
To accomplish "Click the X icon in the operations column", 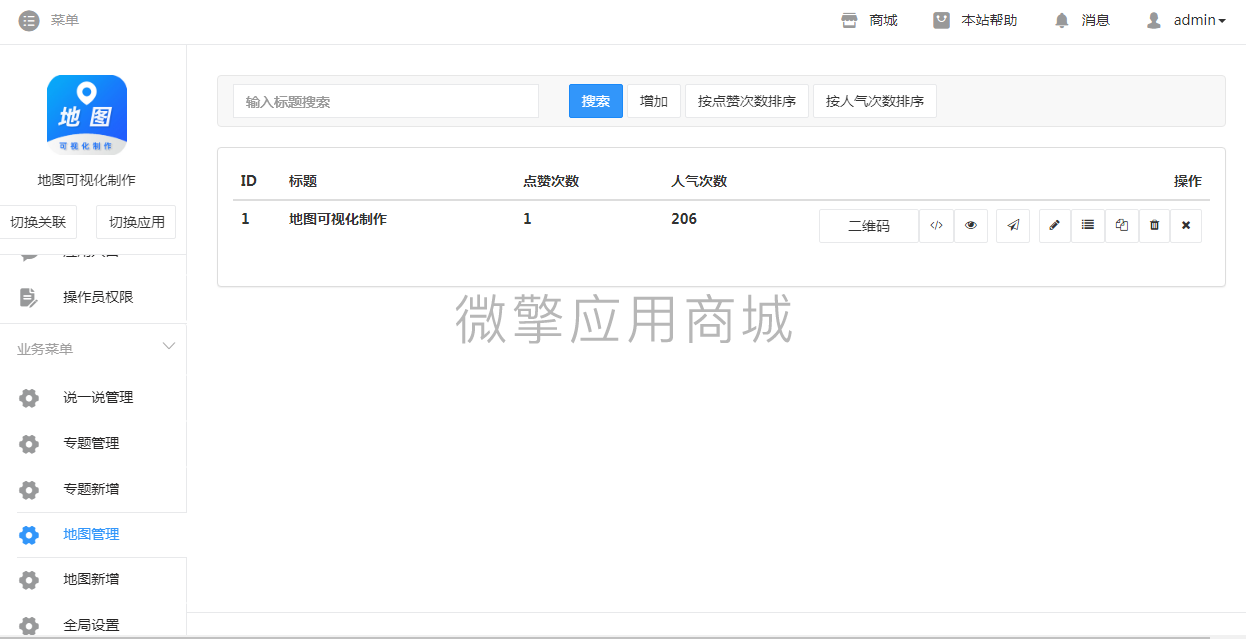I will [x=1186, y=226].
